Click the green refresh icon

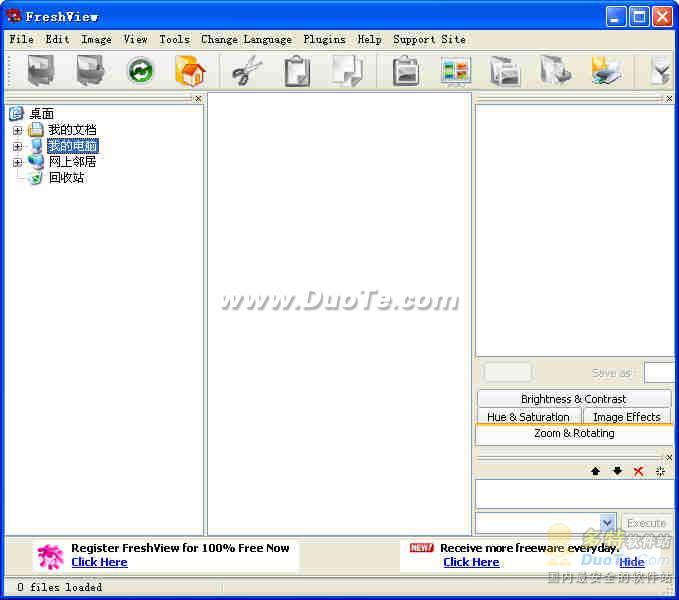coord(140,71)
